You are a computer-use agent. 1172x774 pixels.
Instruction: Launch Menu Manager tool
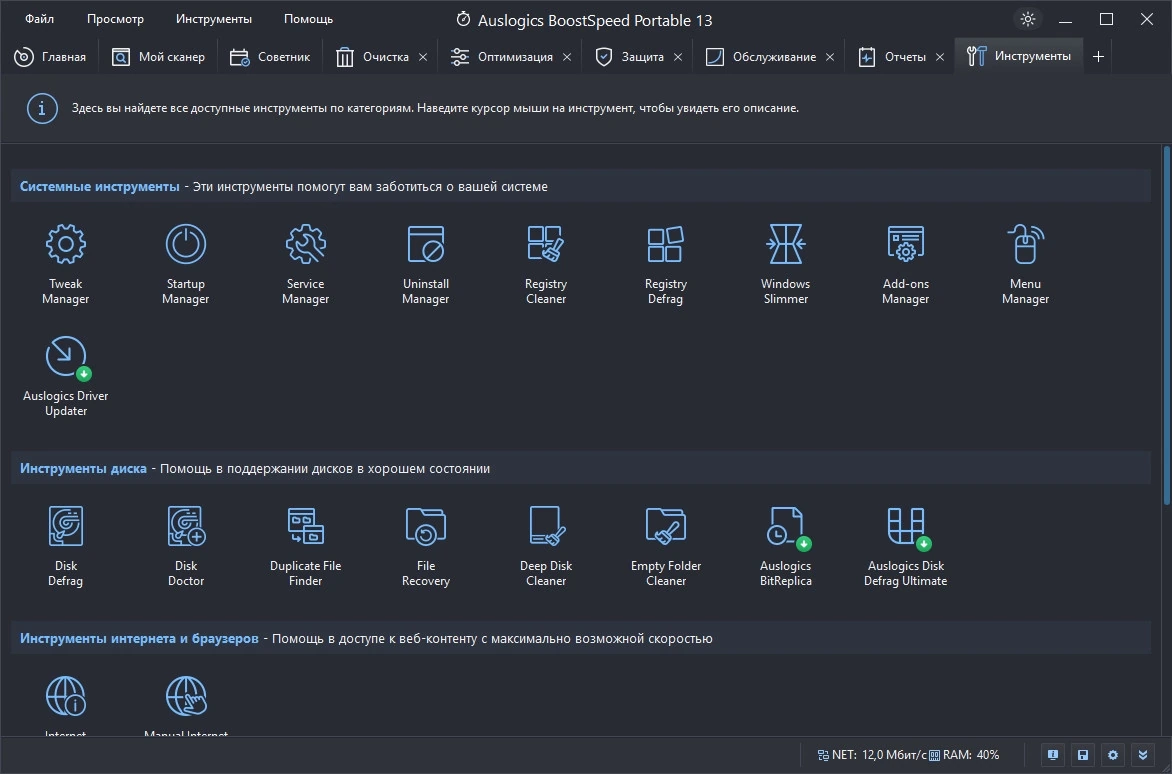coord(1026,264)
